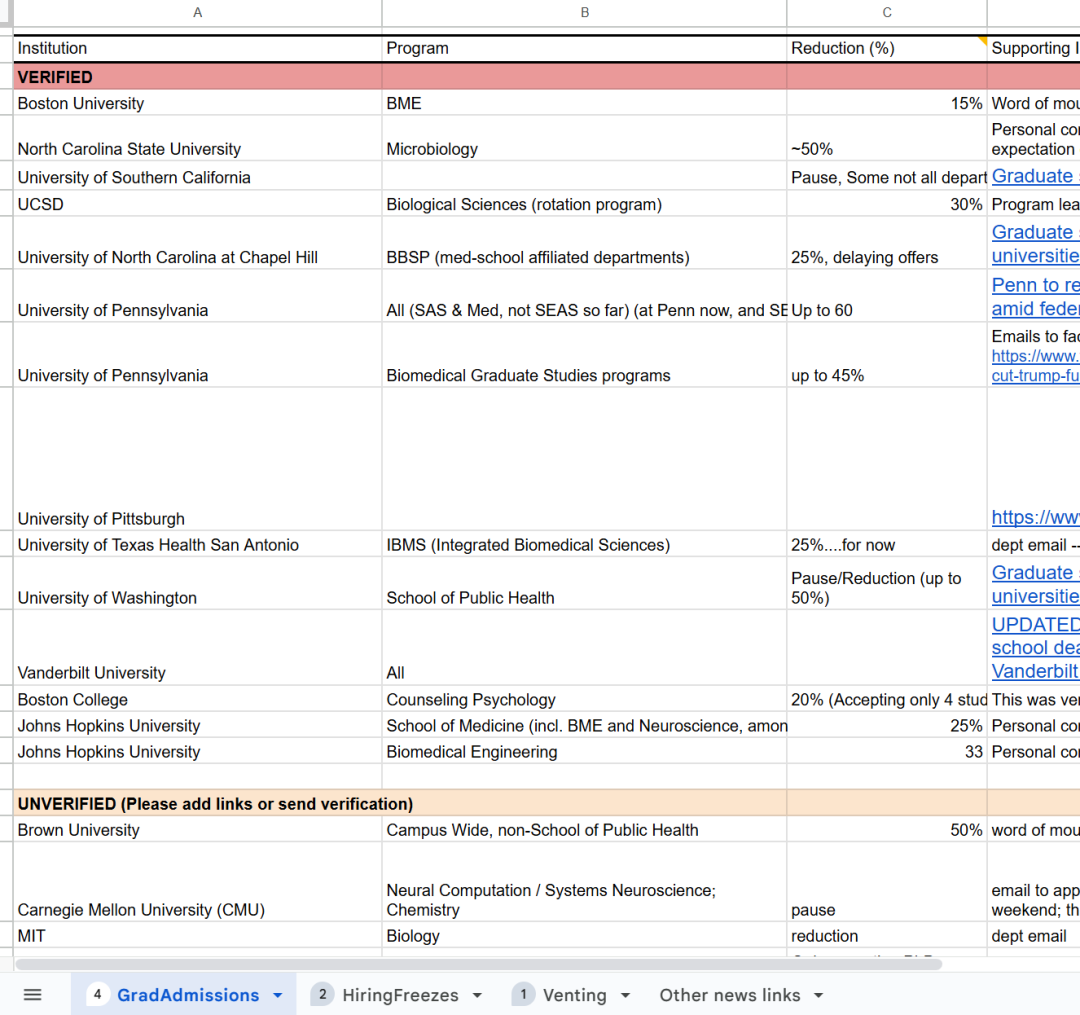The height and width of the screenshot is (1015, 1080).
Task: Select the Brown University cell
Action: click(x=198, y=829)
